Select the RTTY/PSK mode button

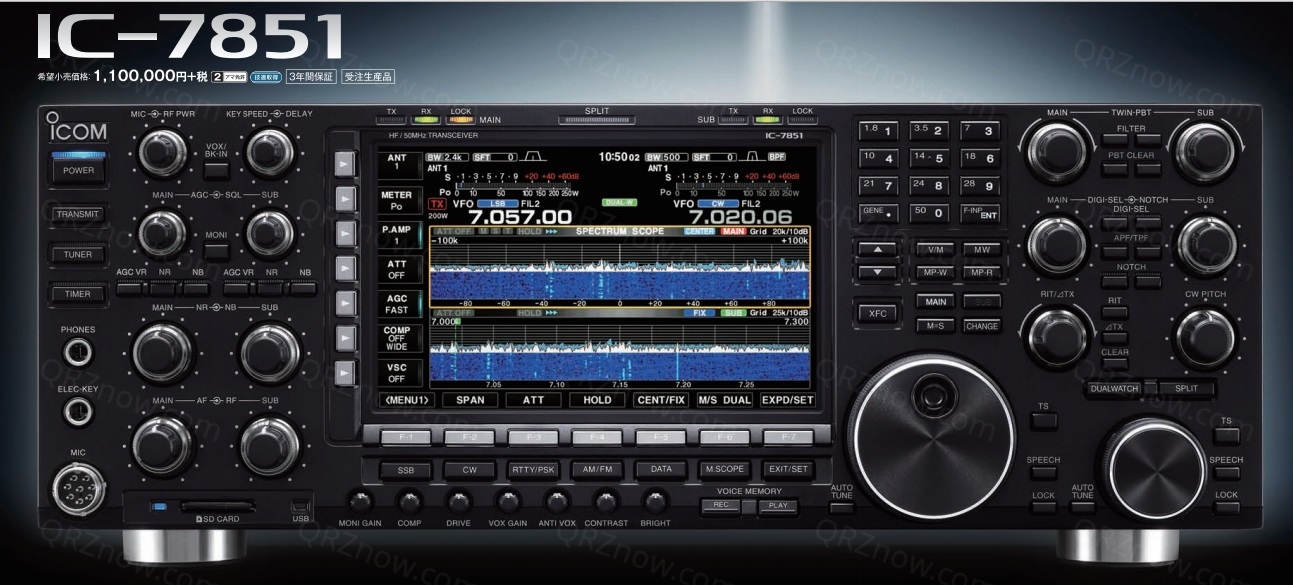coord(533,469)
